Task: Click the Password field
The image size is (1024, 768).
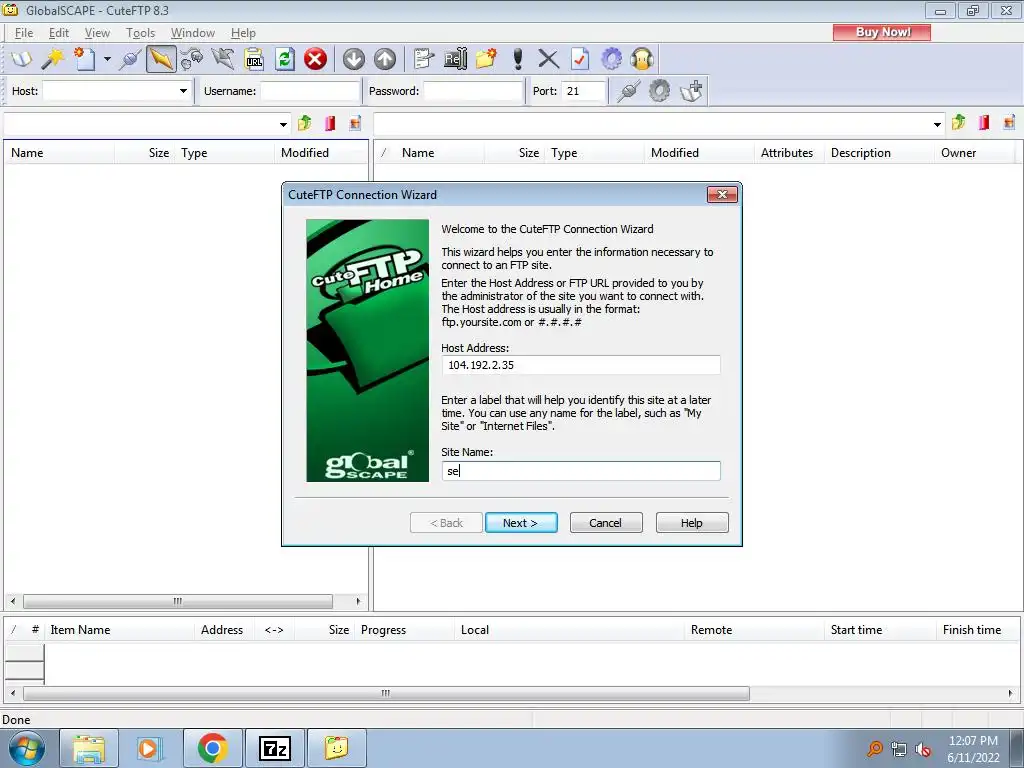Action: click(473, 91)
